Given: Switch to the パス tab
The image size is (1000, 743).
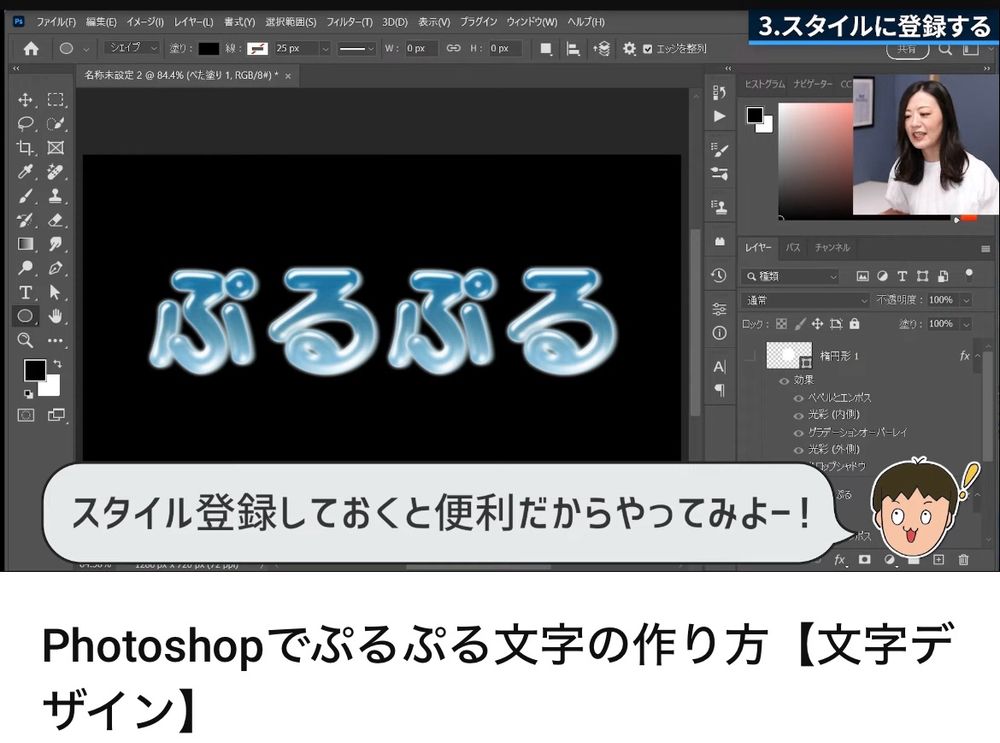Looking at the screenshot, I should pyautogui.click(x=793, y=247).
